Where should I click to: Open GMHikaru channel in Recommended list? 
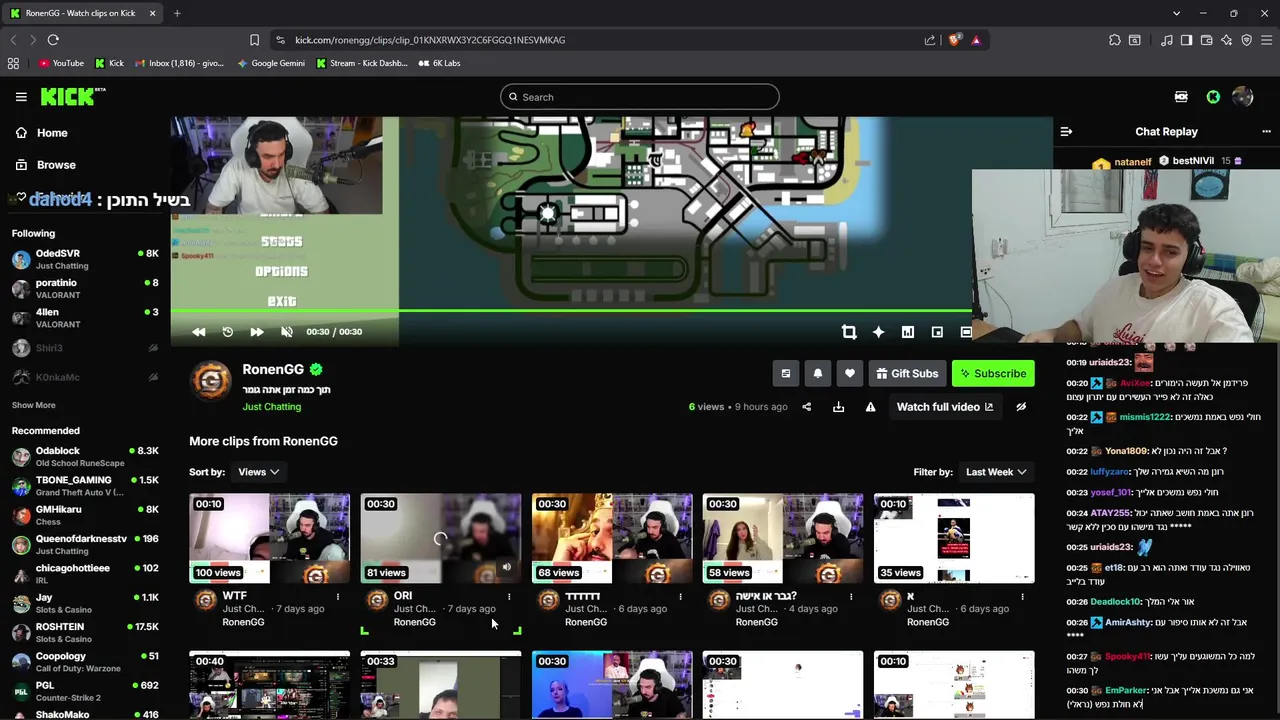[84, 515]
